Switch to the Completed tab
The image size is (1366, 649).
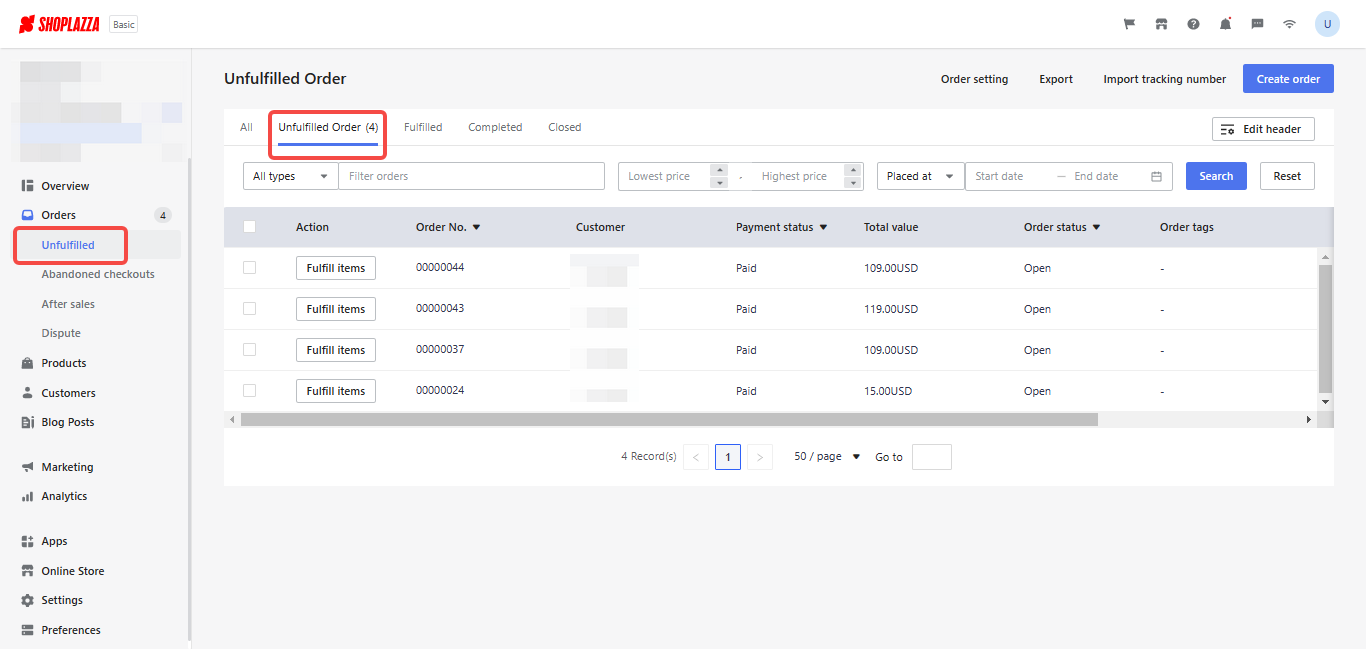coord(495,128)
